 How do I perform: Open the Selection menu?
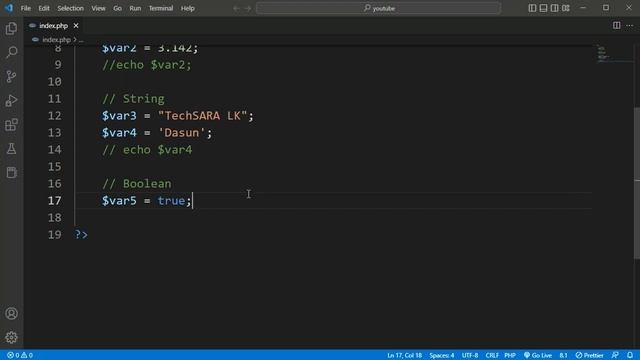point(70,8)
